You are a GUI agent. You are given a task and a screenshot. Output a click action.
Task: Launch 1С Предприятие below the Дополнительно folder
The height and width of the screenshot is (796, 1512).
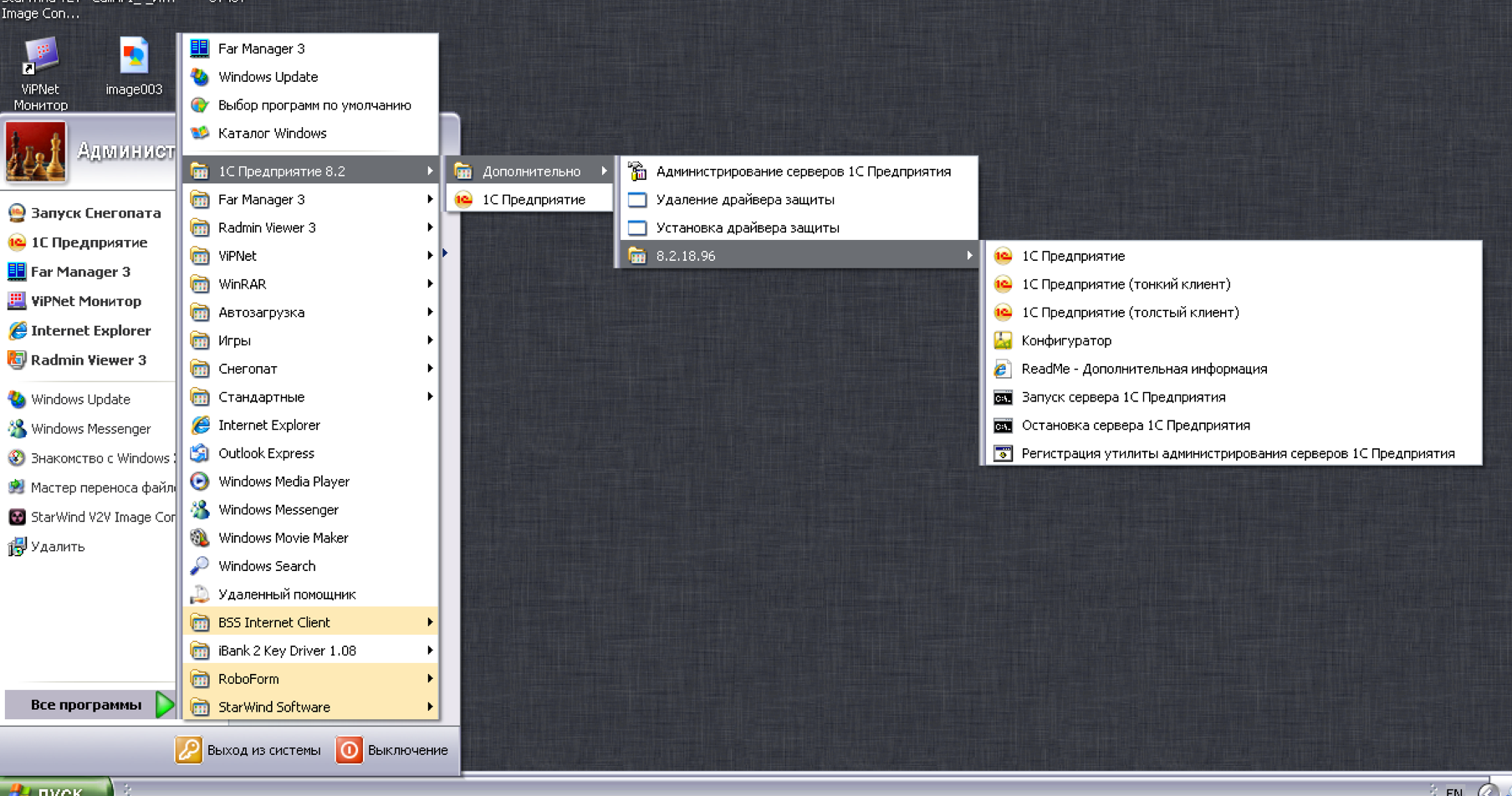coord(531,200)
